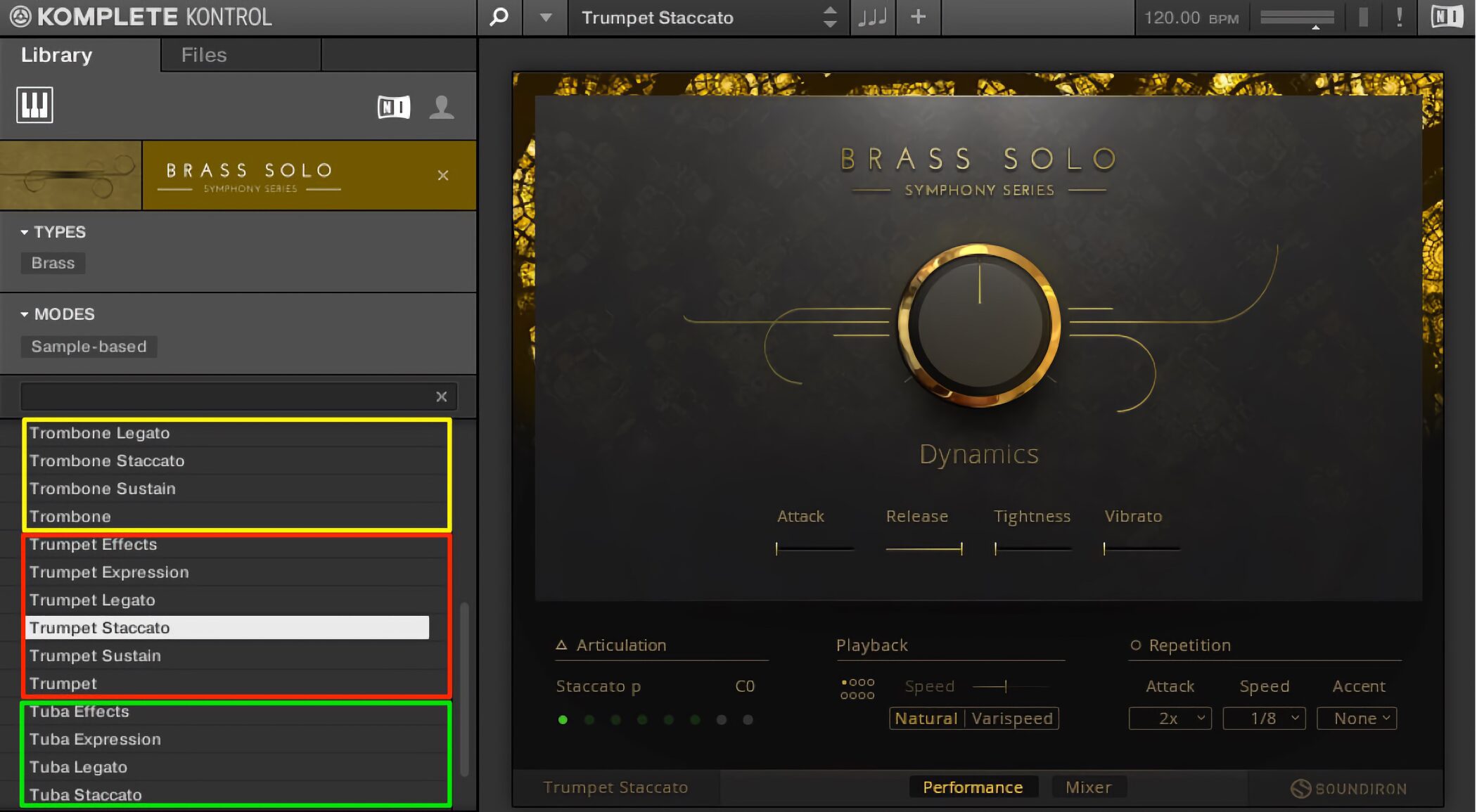Click the round-robin dots icon in Playback
1477x812 pixels.
click(x=857, y=688)
